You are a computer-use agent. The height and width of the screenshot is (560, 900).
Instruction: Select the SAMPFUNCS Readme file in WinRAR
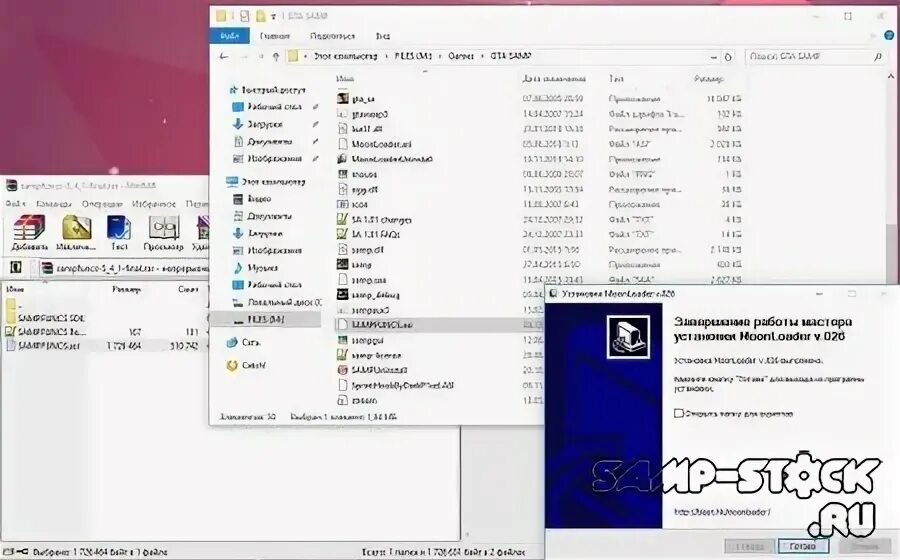(x=46, y=332)
